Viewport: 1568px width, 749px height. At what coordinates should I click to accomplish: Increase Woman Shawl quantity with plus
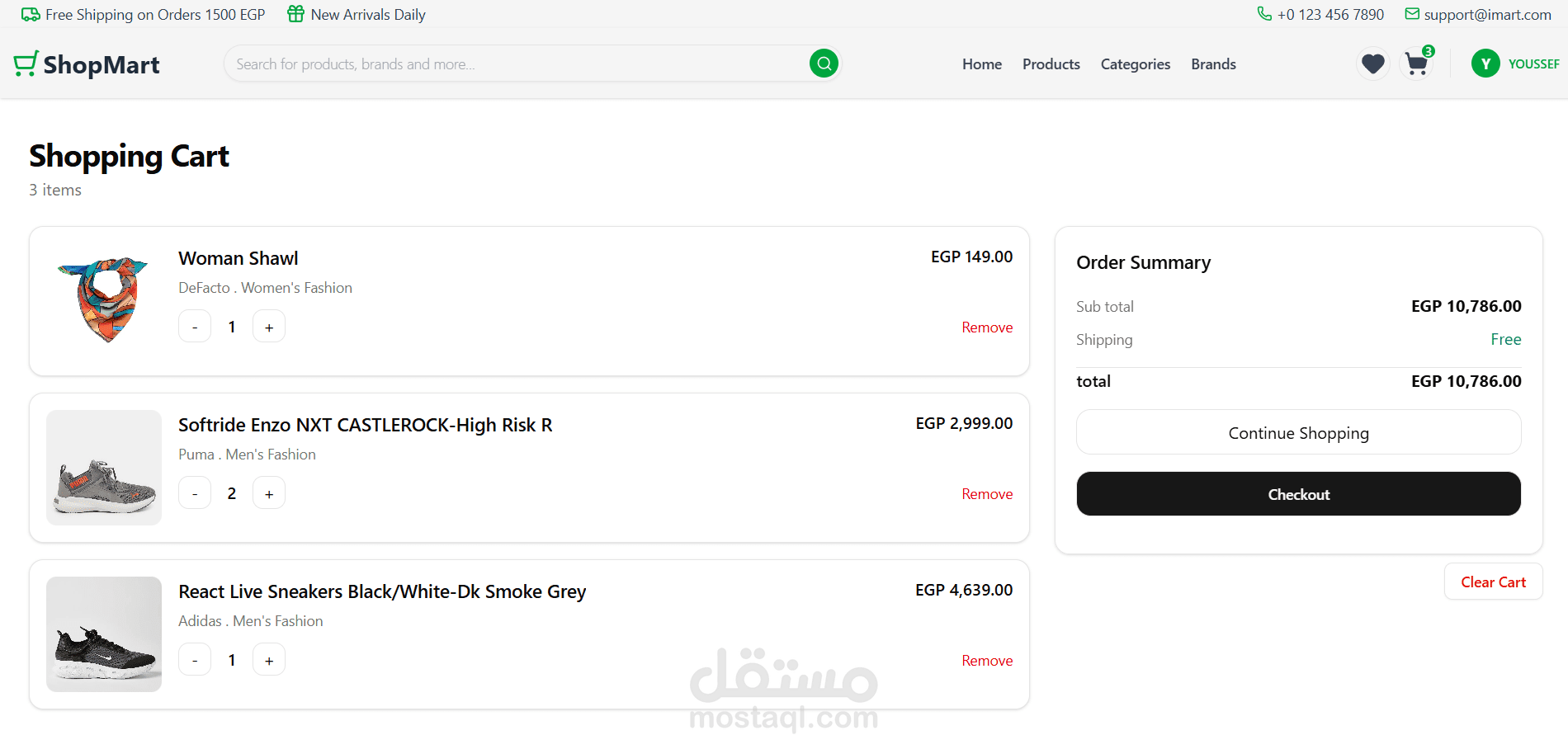click(x=269, y=327)
